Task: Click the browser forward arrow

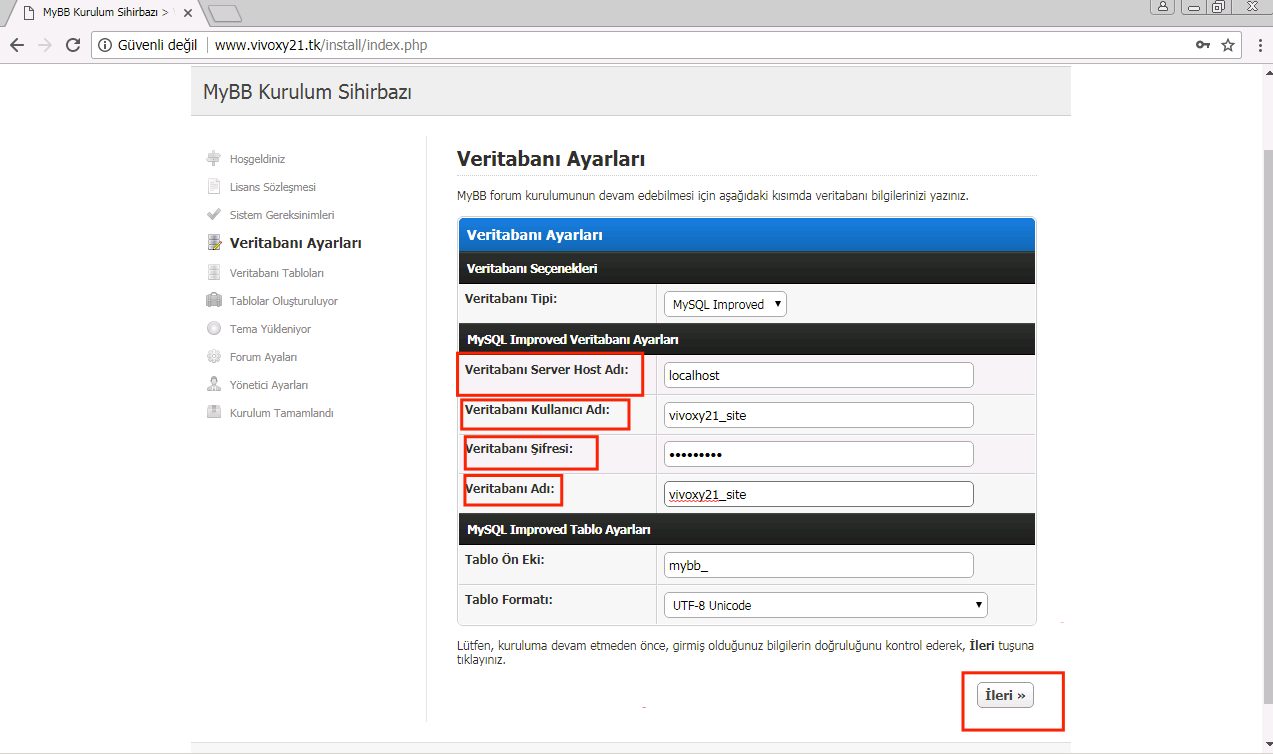Action: tap(44, 45)
